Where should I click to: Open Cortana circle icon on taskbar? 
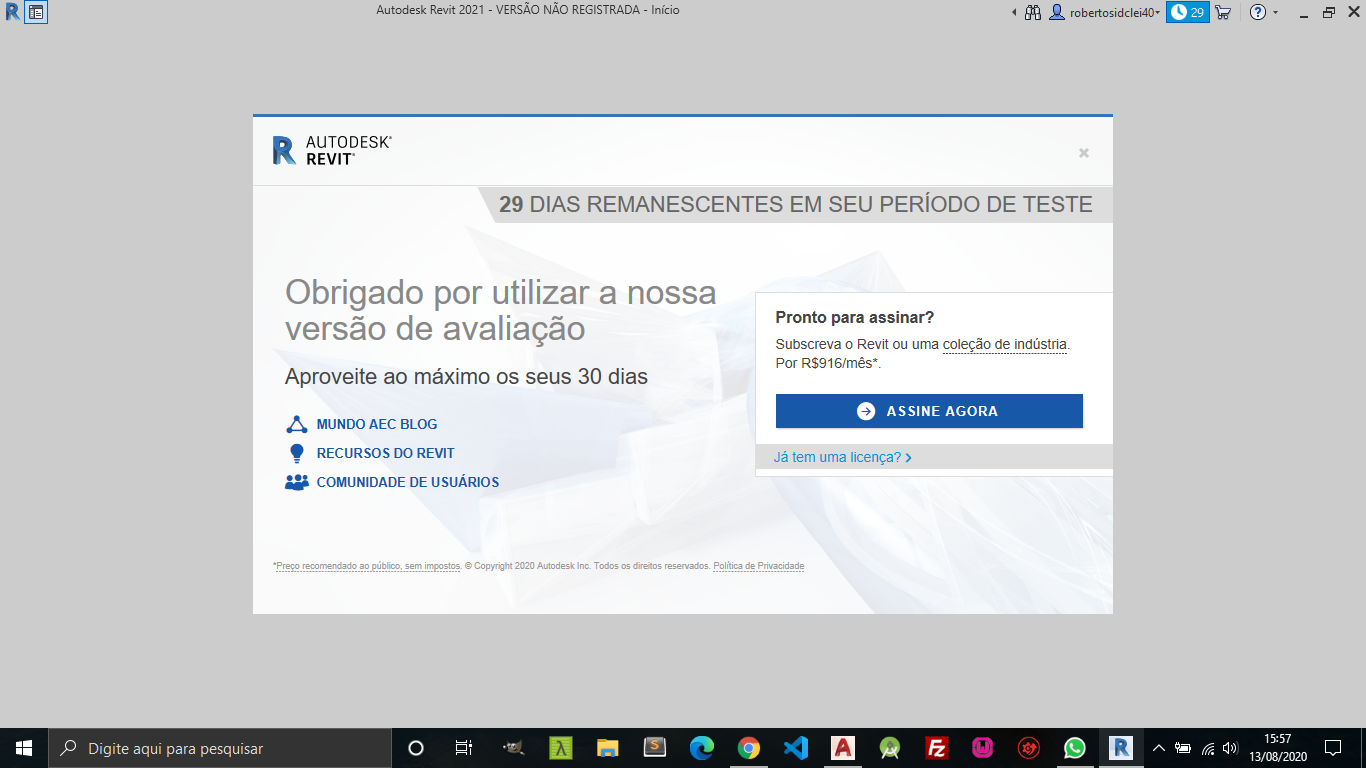pos(416,748)
